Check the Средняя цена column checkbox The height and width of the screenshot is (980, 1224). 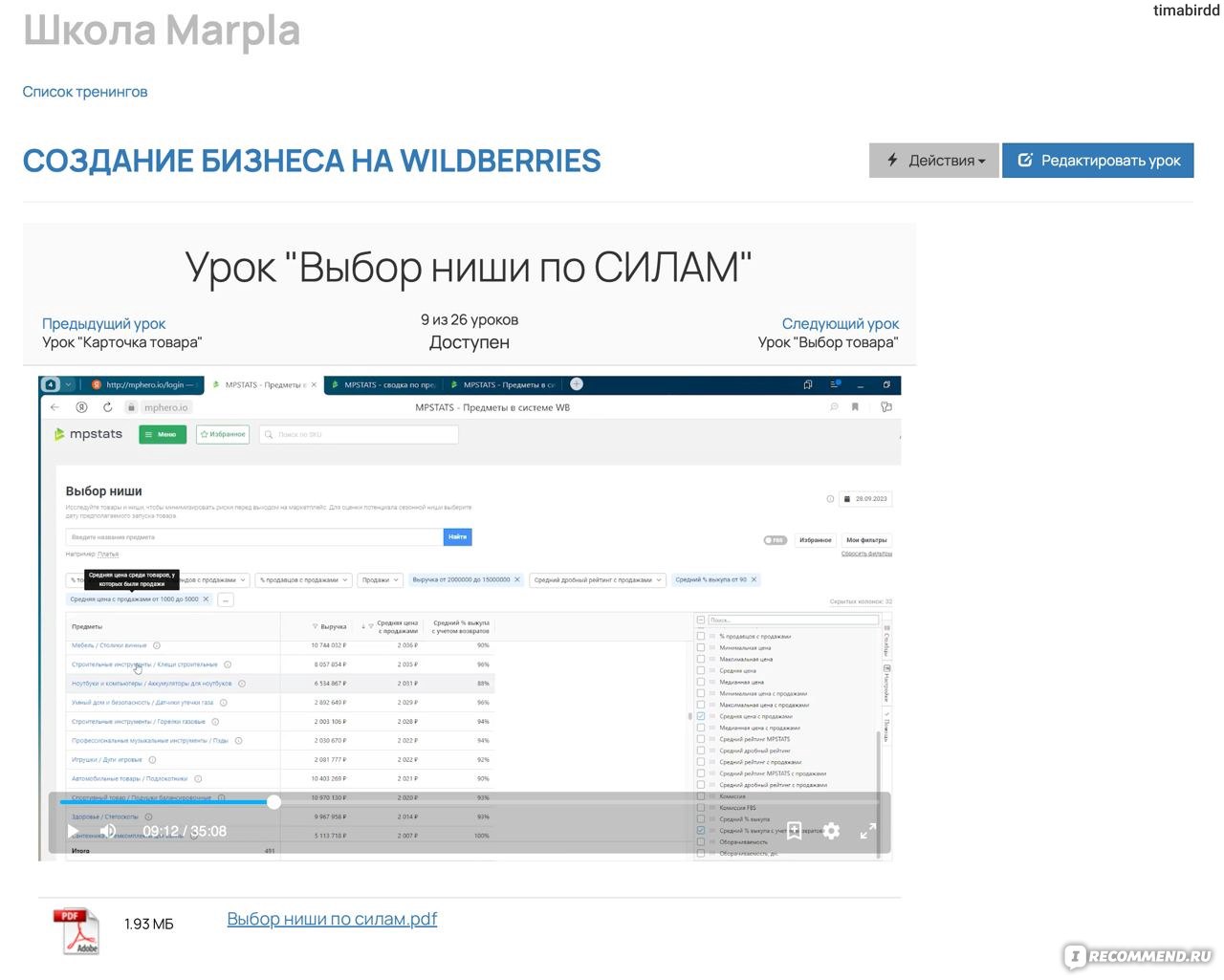coord(701,670)
